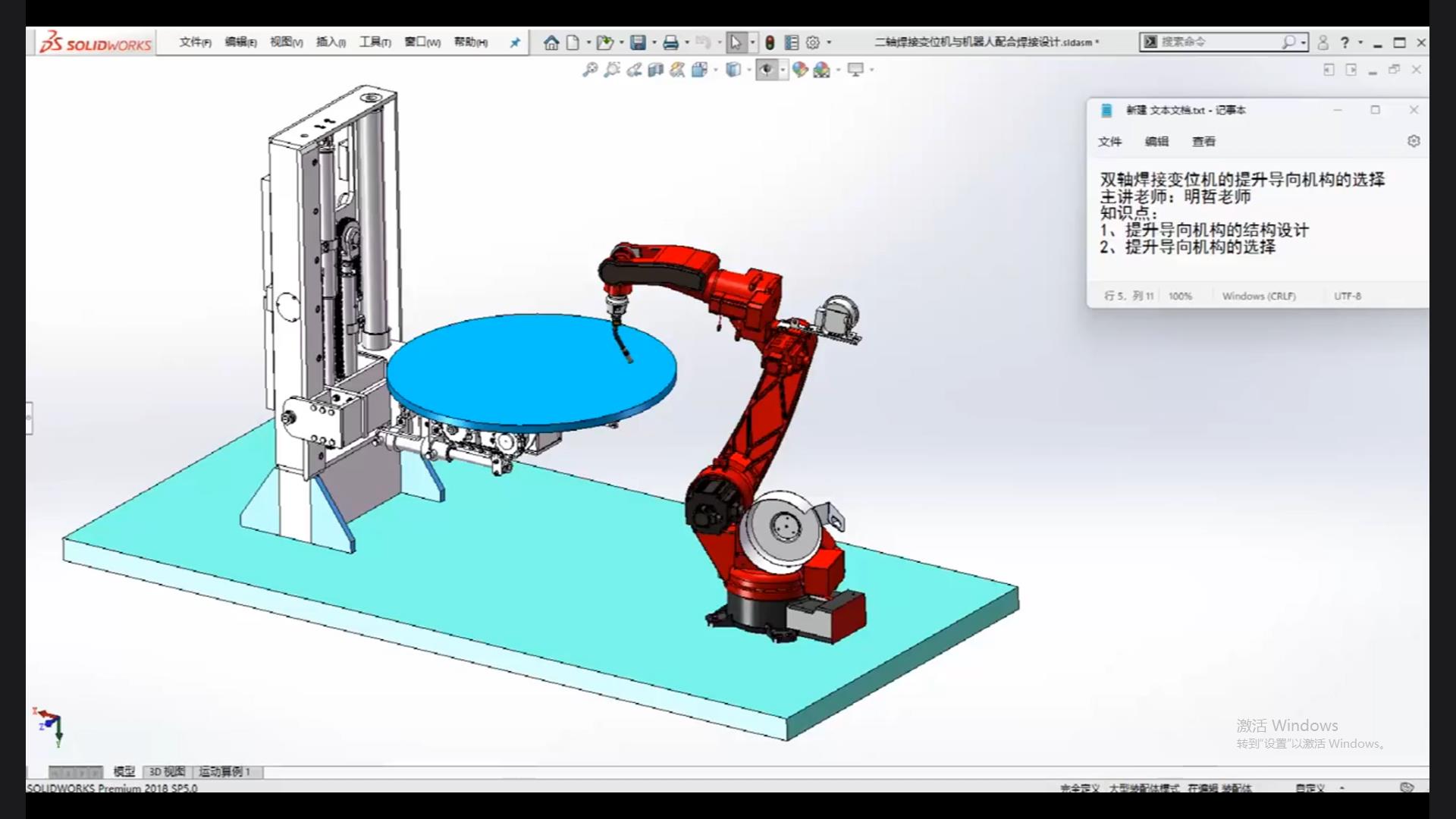Viewport: 1456px width, 819px height.
Task: Expand the Hide/Show Items dropdown arrow
Action: (x=783, y=70)
